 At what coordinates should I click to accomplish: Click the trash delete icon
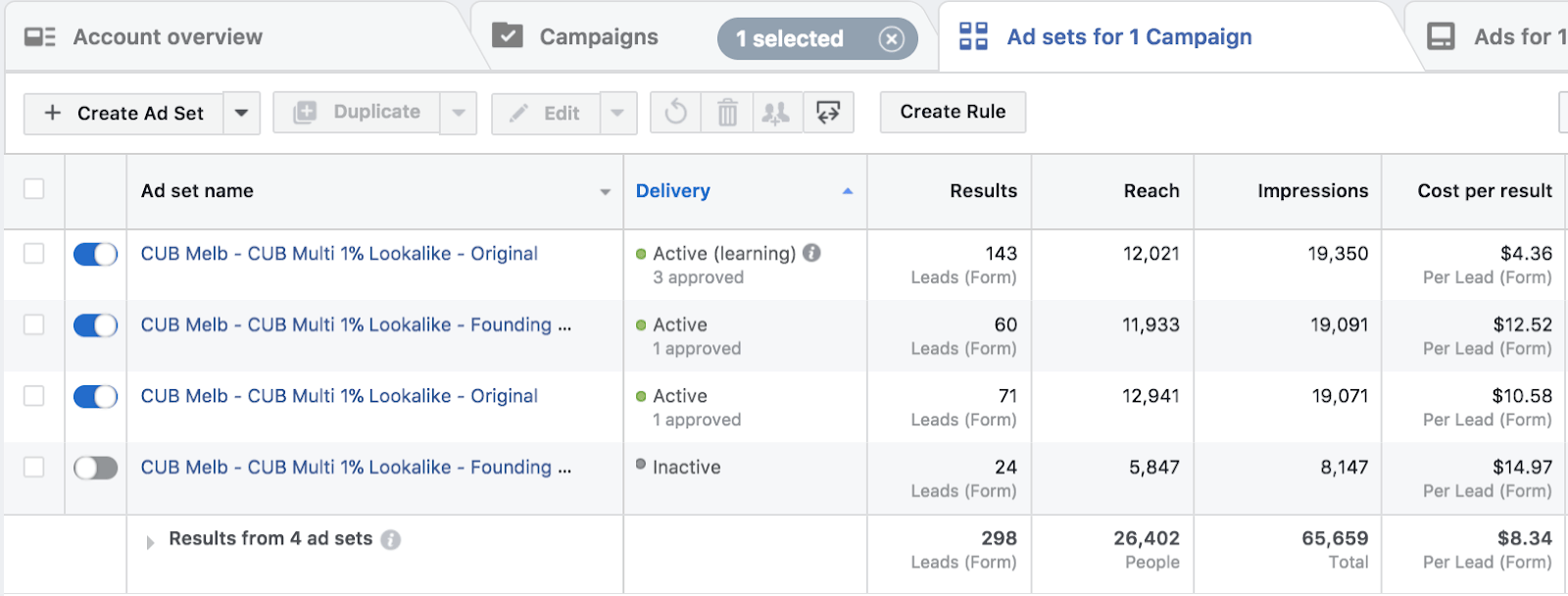[x=727, y=113]
